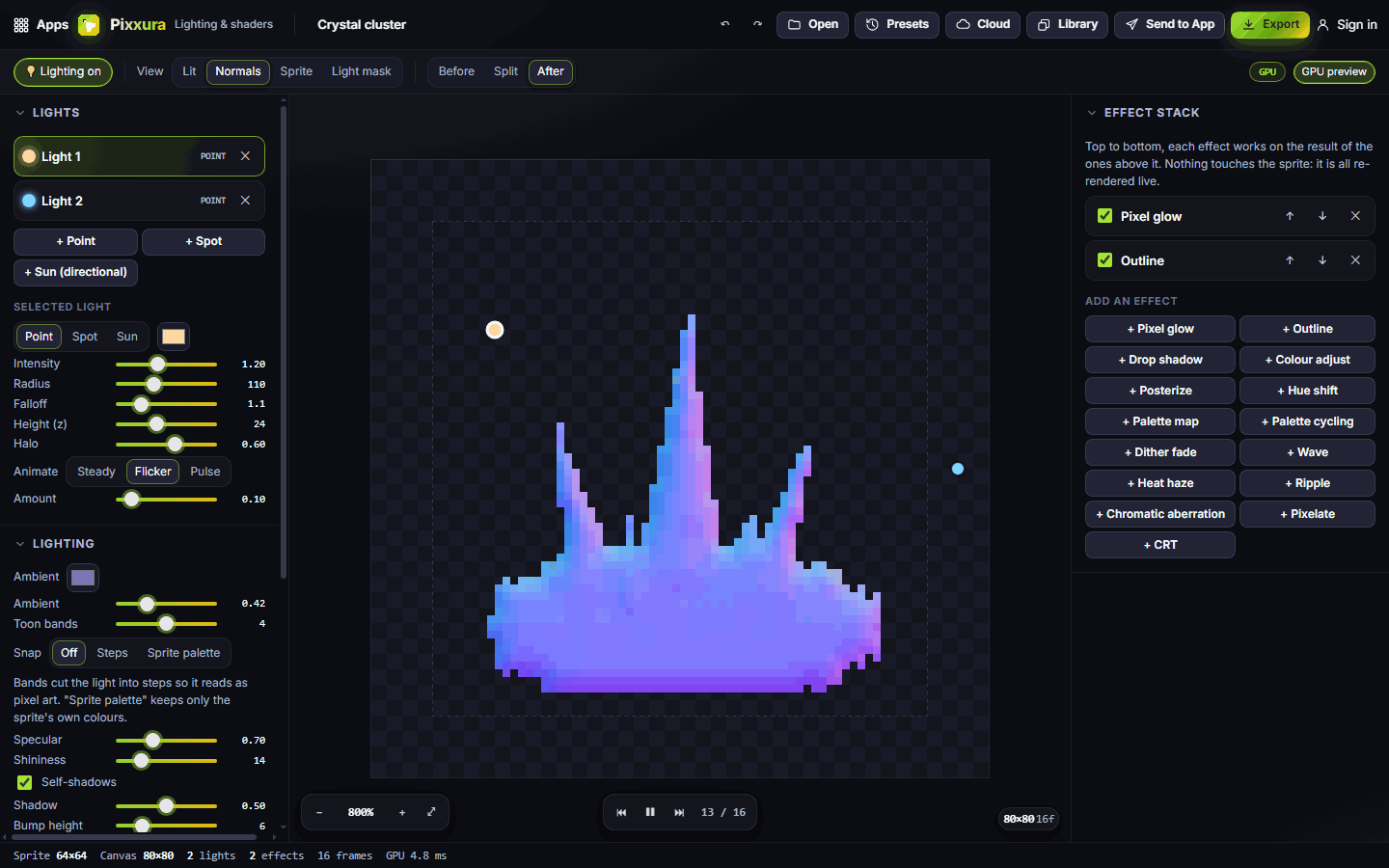Open the selected light color swatch
This screenshot has height=868, width=1389.
[x=174, y=337]
